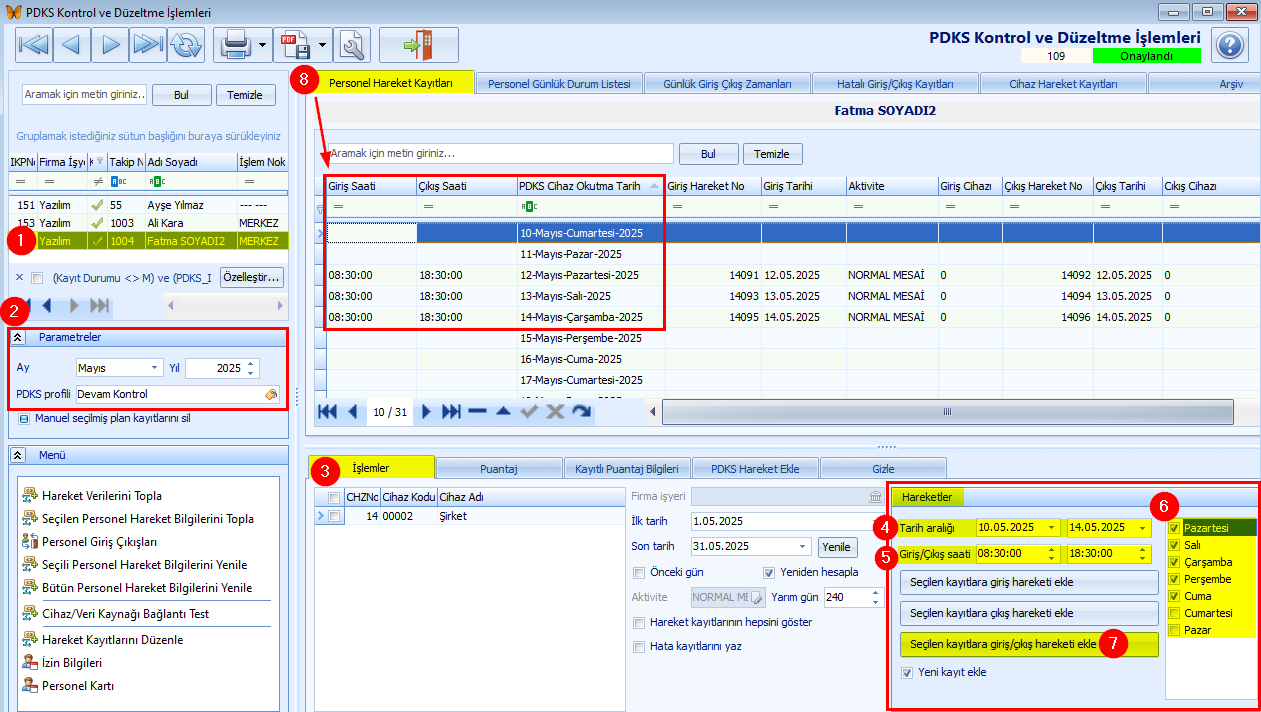The width and height of the screenshot is (1261, 712).
Task: Go to previous record in top toolbar
Action: click(71, 45)
